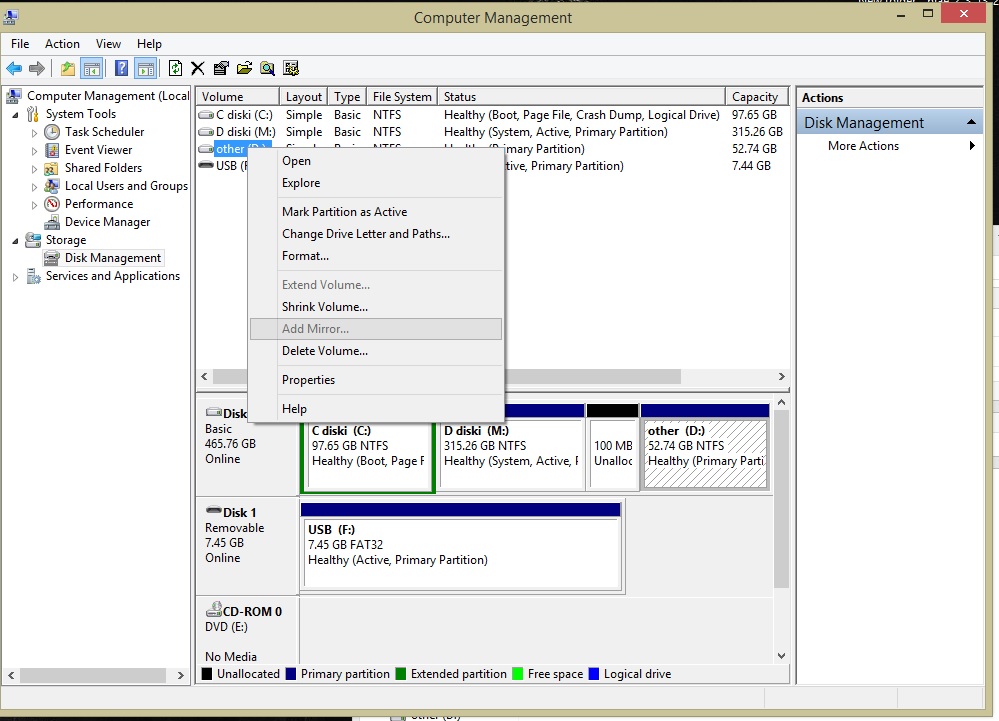Screen dimensions: 999x721
Task: Expand the Task Scheduler tree node
Action: tap(34, 132)
